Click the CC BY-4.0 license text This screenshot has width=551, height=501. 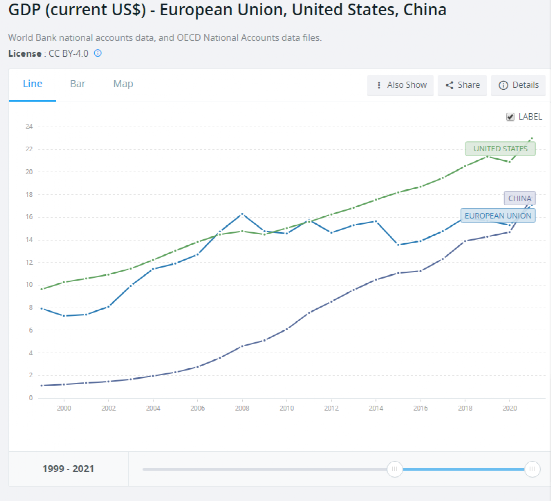[x=68, y=54]
